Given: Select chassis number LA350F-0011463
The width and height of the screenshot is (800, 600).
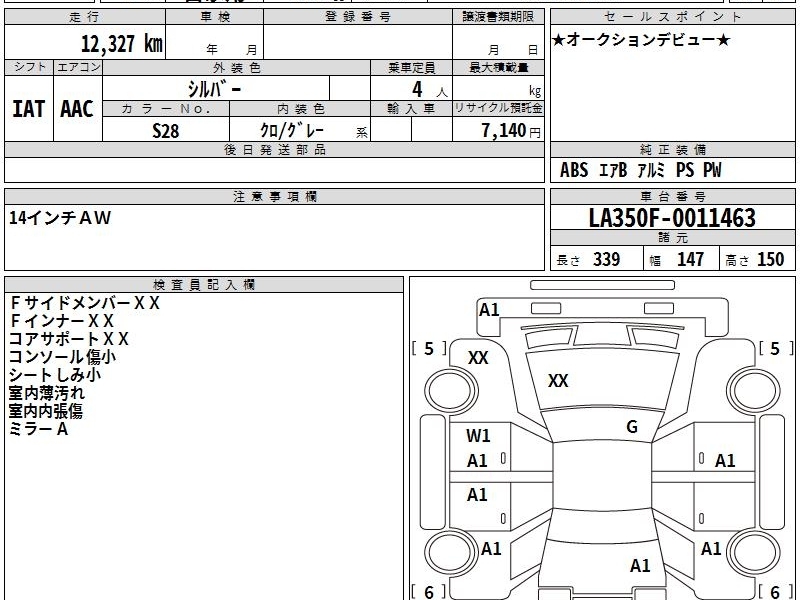Looking at the screenshot, I should coord(672,218).
